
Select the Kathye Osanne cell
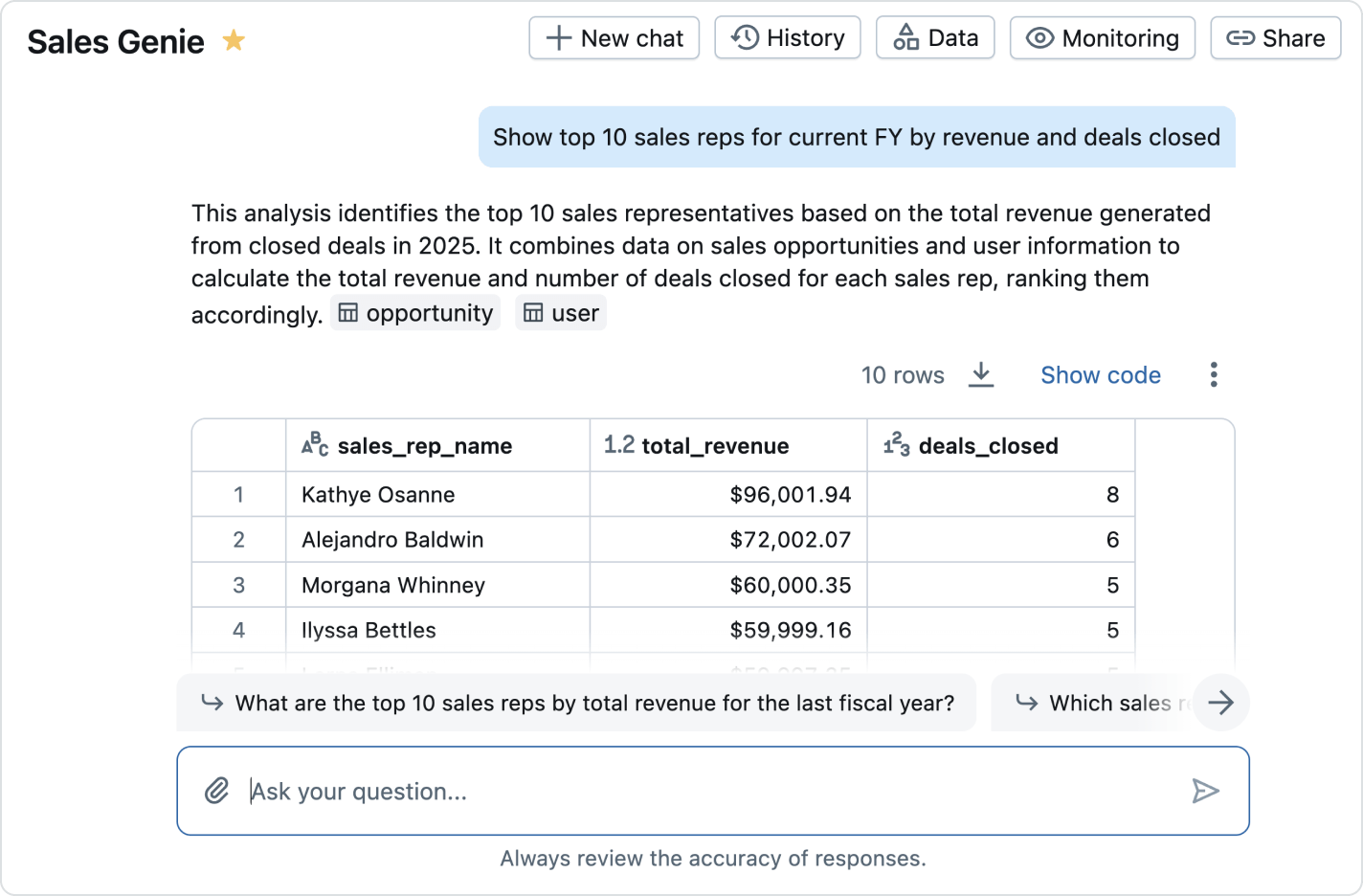[x=378, y=495]
